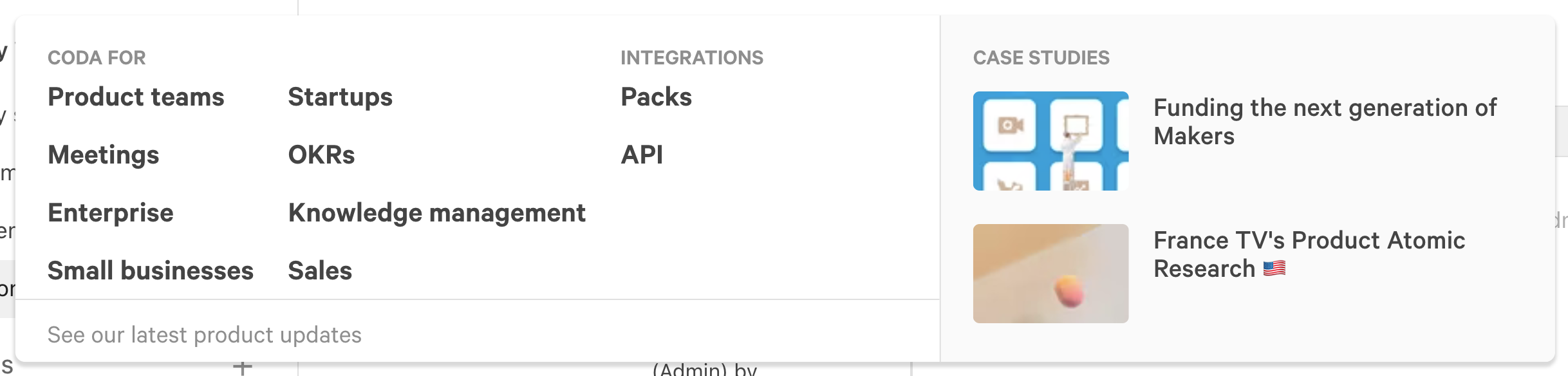Select Meetings under Coda For
The image size is (1568, 376).
pos(103,155)
